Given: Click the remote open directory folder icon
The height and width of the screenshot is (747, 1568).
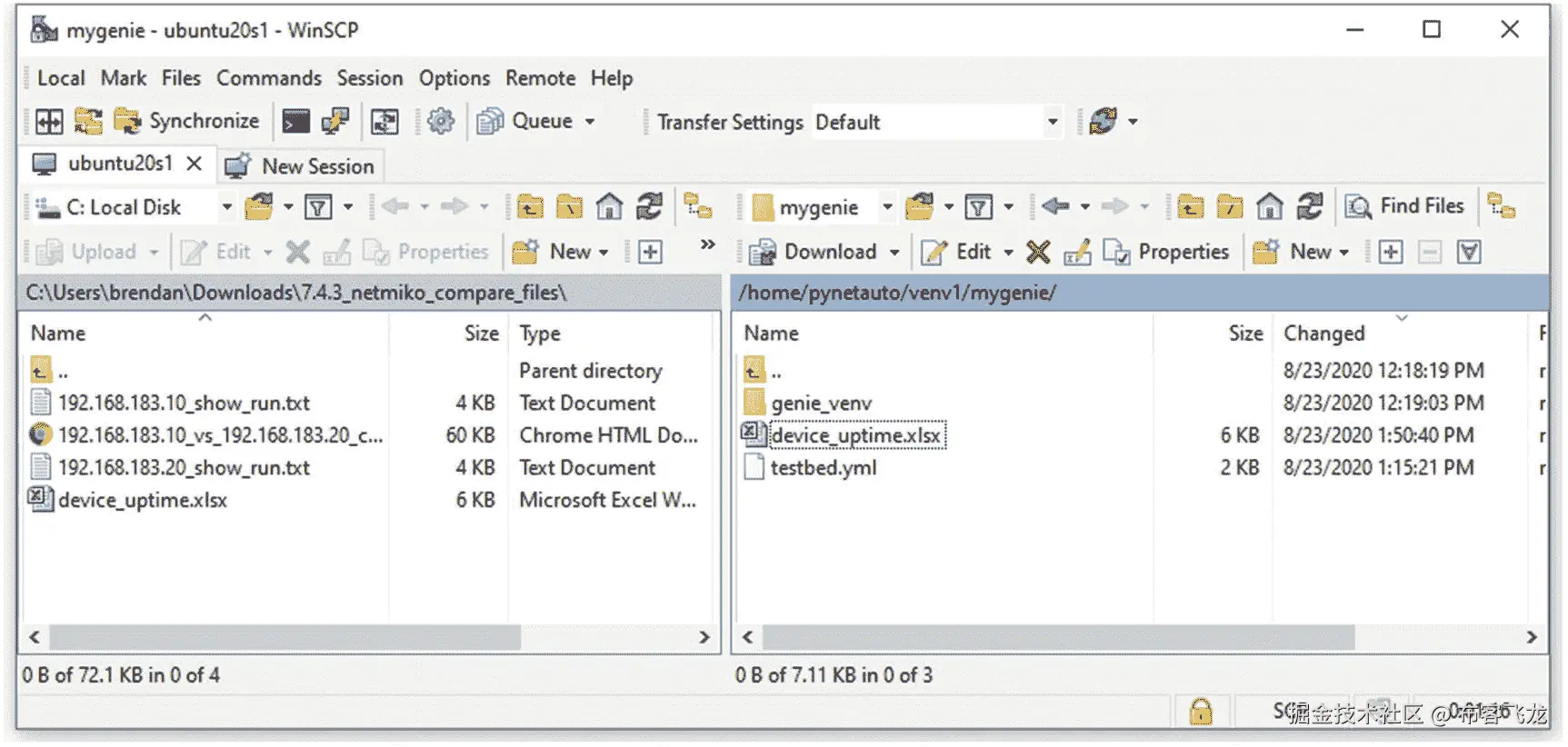Looking at the screenshot, I should click(x=920, y=207).
